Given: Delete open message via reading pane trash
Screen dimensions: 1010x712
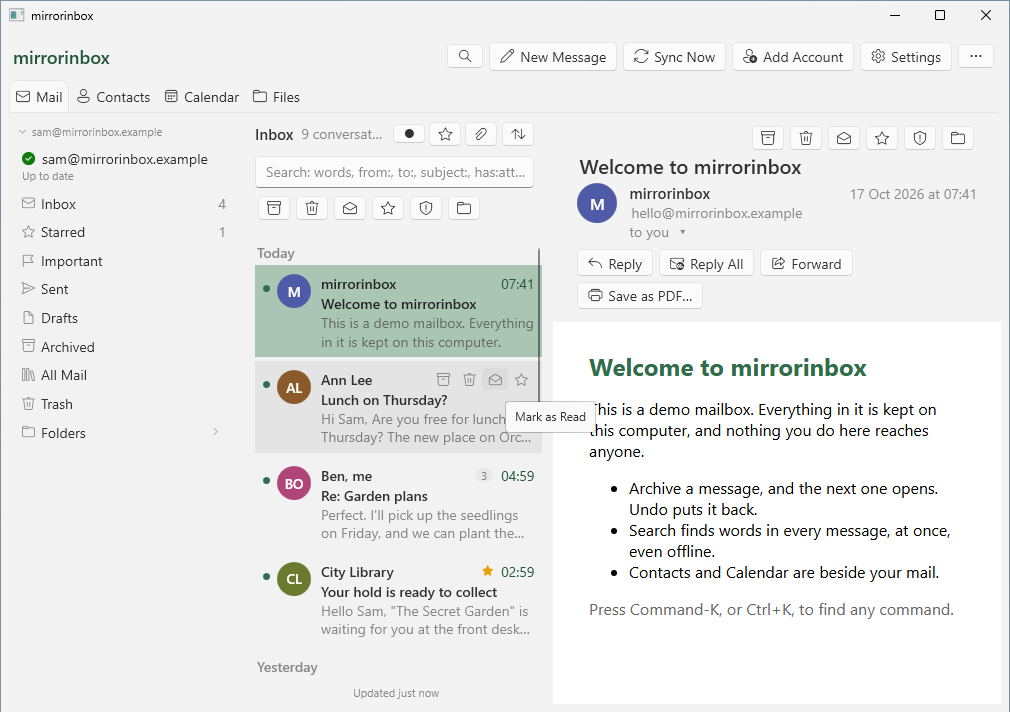Looking at the screenshot, I should (806, 138).
